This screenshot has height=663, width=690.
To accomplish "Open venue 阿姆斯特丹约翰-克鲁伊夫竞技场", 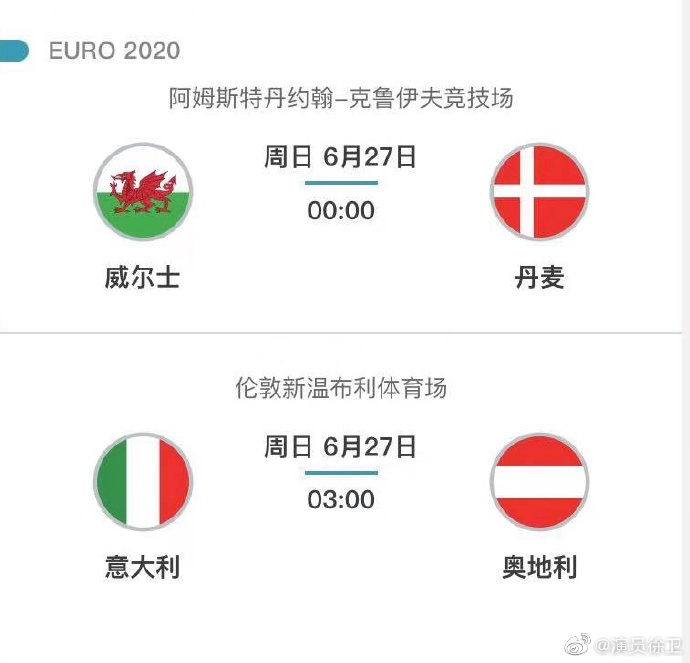I will [x=341, y=98].
